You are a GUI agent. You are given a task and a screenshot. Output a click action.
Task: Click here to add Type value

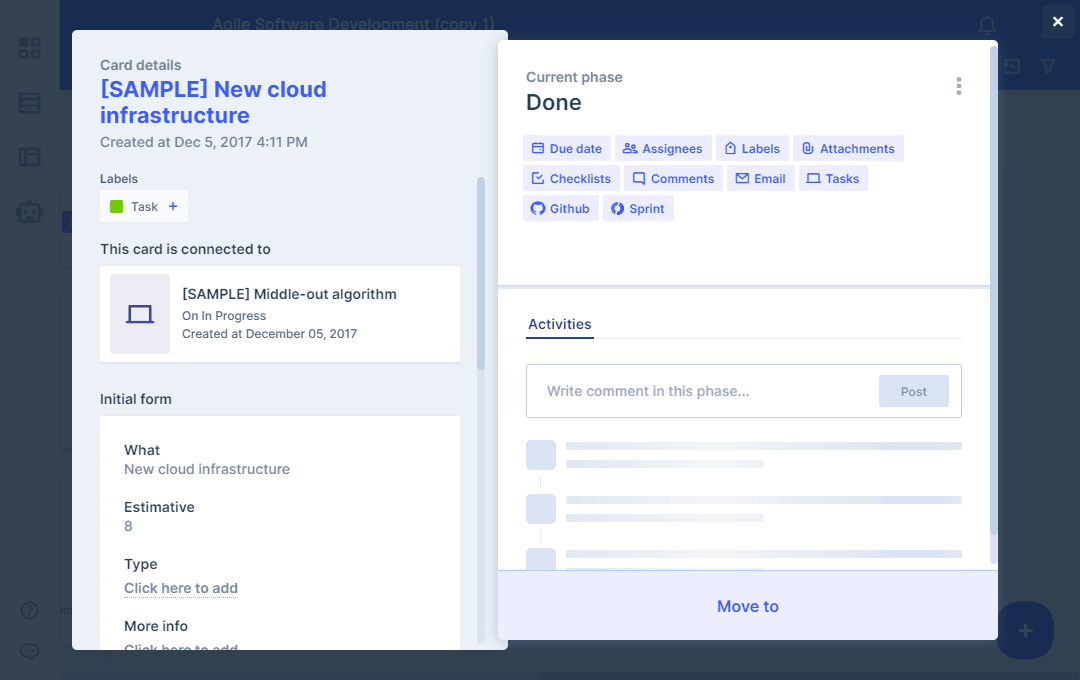coord(181,588)
